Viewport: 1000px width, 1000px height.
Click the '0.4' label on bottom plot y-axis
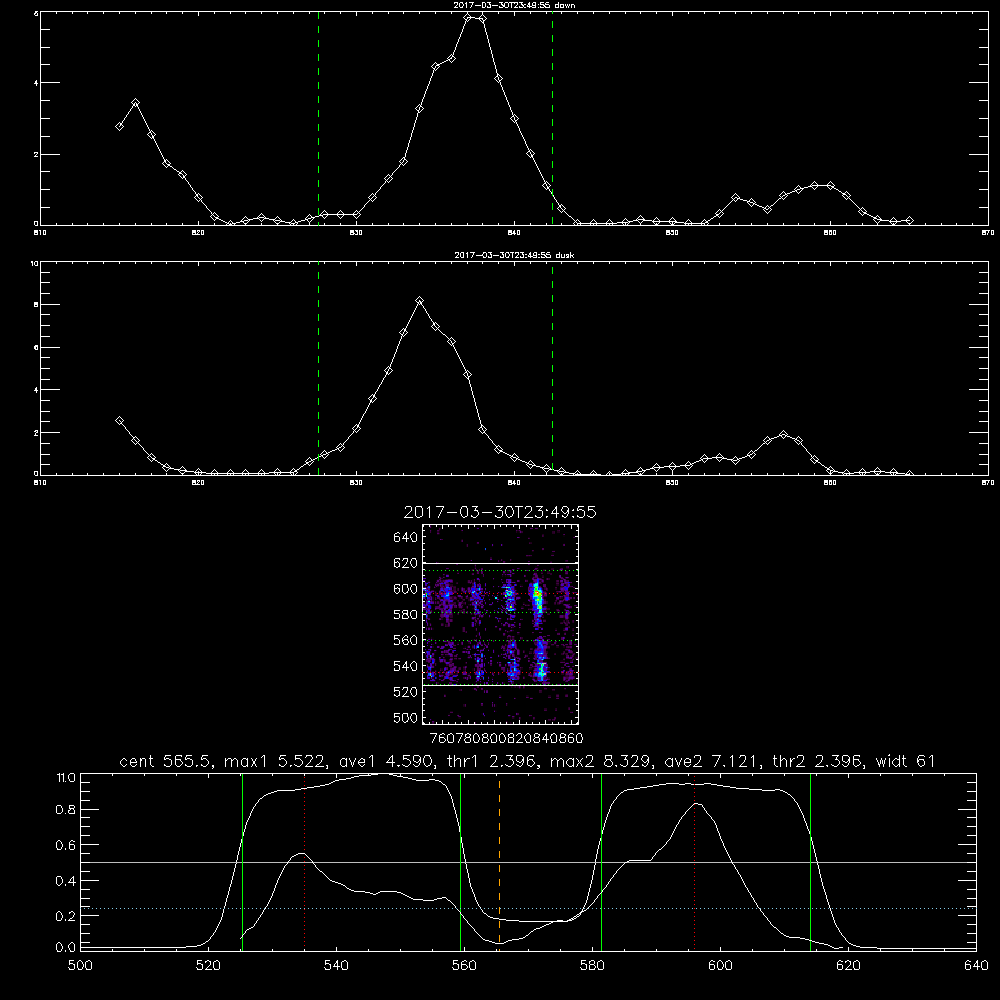[66, 881]
